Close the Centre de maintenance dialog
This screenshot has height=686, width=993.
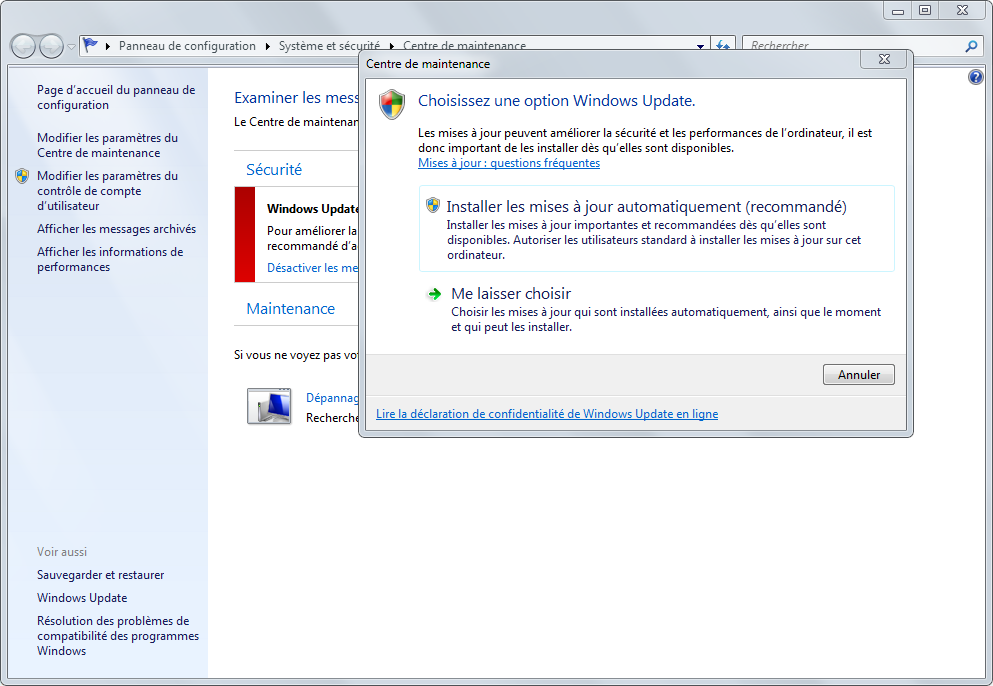[x=884, y=59]
